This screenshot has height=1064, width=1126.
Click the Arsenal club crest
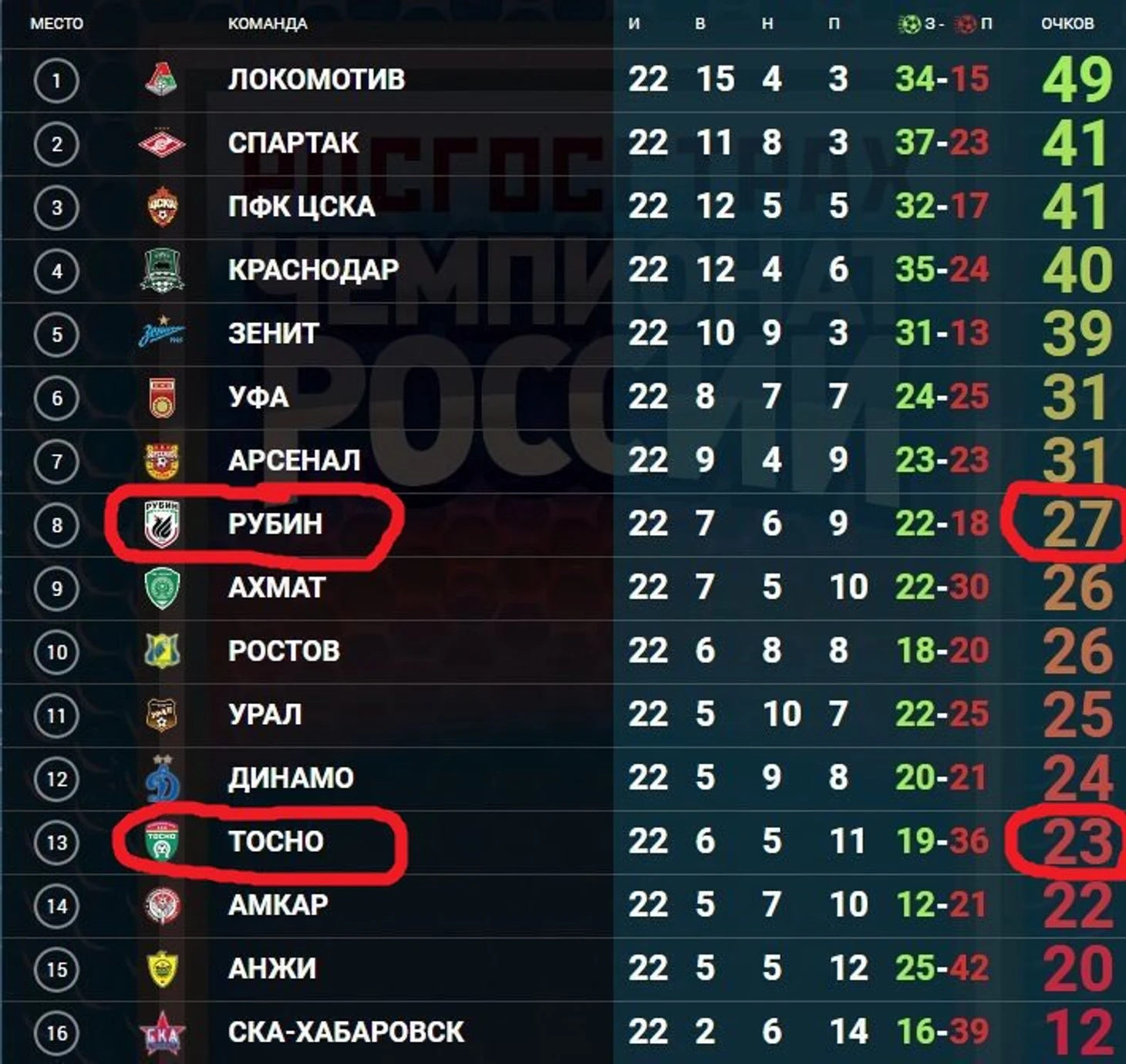point(162,461)
